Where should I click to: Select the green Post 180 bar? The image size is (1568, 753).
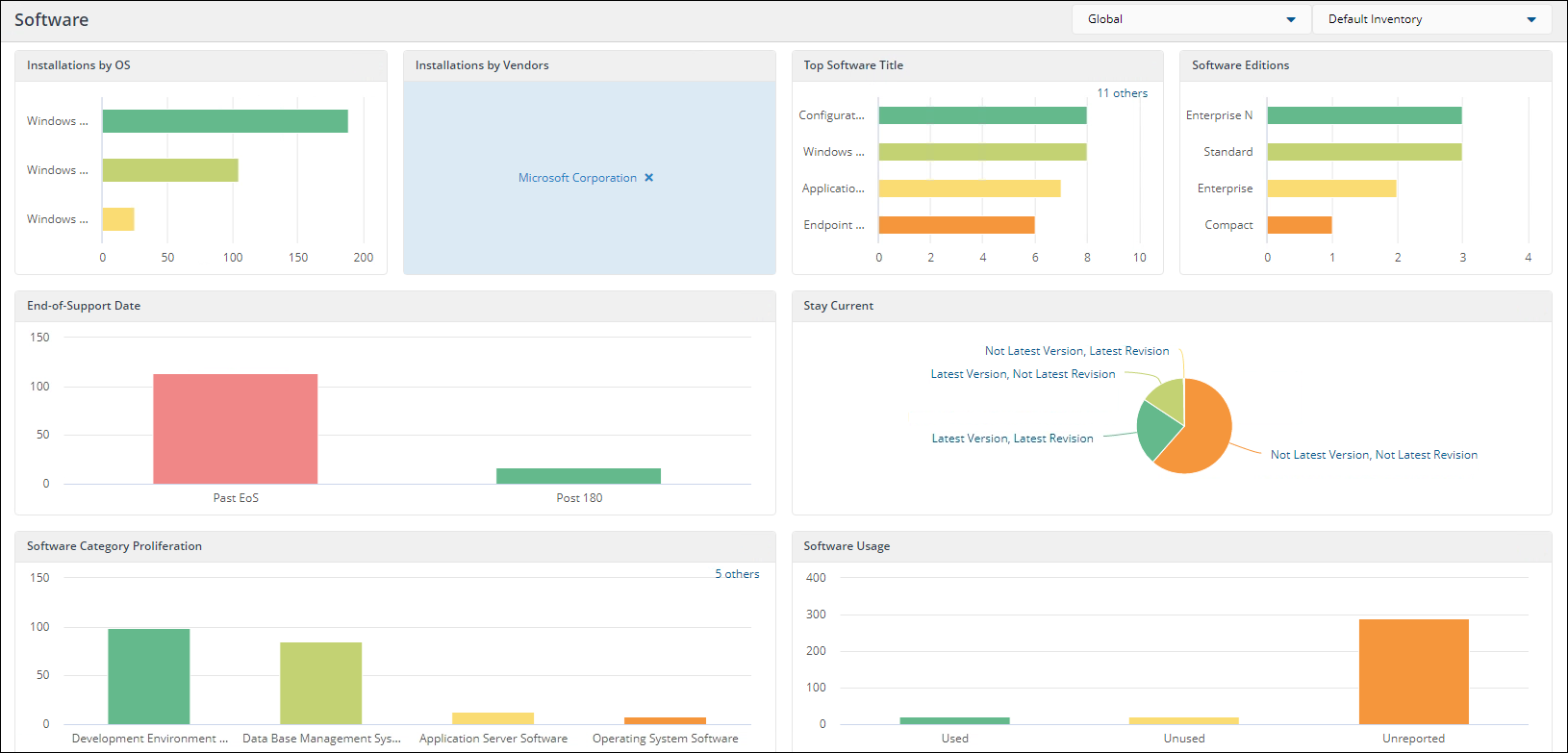click(x=578, y=476)
